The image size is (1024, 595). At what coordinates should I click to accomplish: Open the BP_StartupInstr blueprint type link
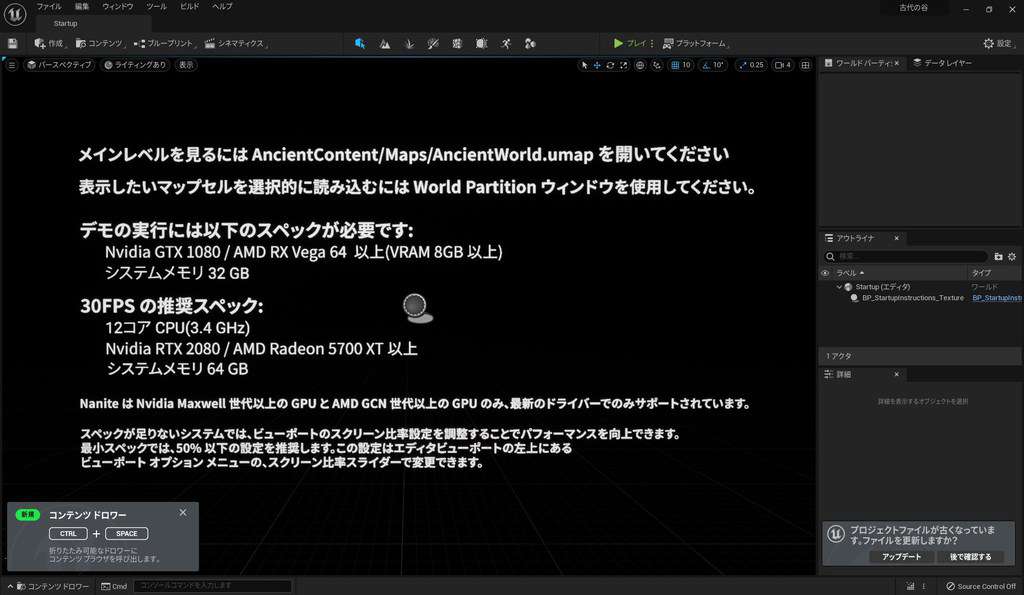click(x=997, y=298)
